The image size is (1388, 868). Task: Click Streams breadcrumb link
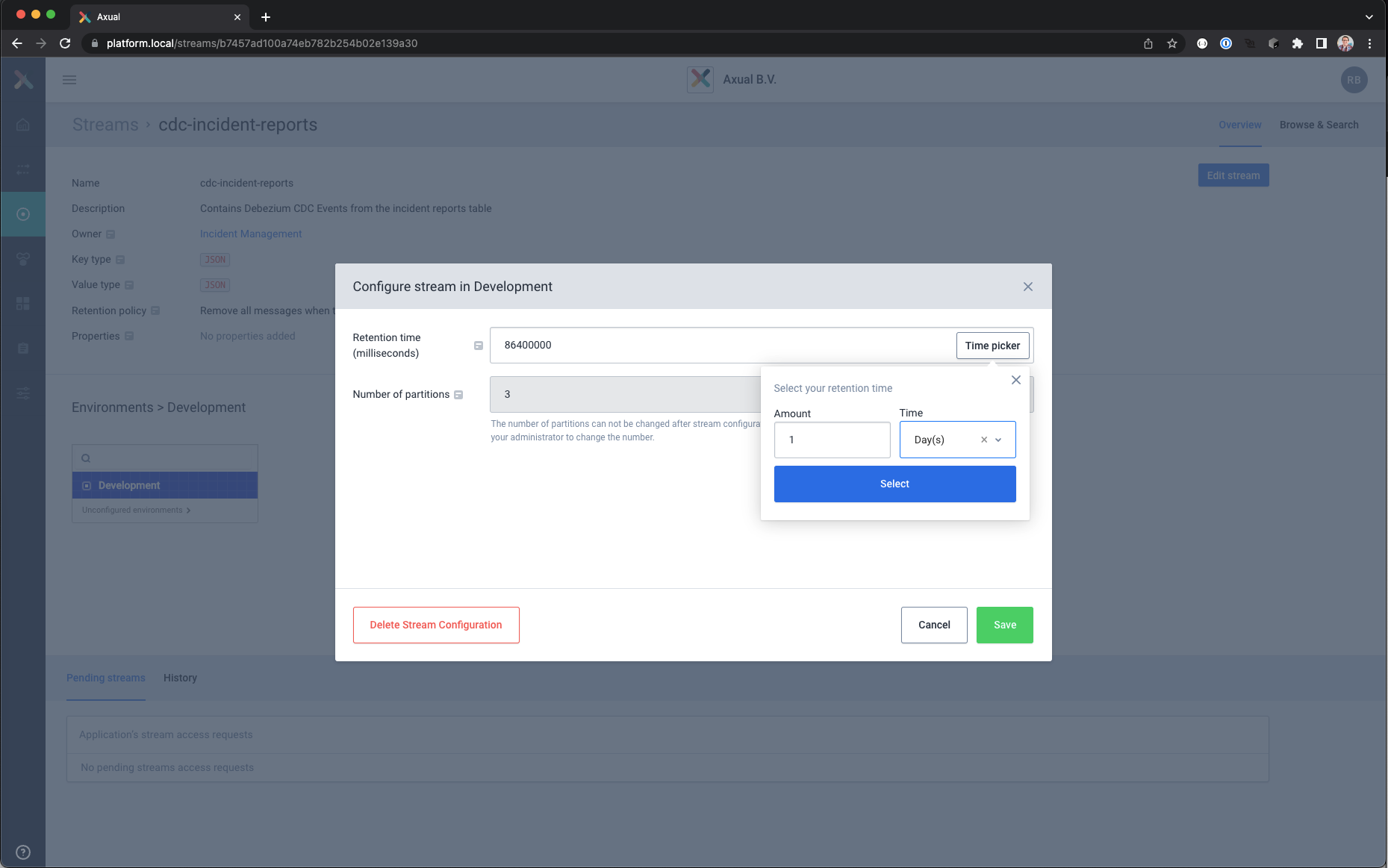tap(105, 125)
